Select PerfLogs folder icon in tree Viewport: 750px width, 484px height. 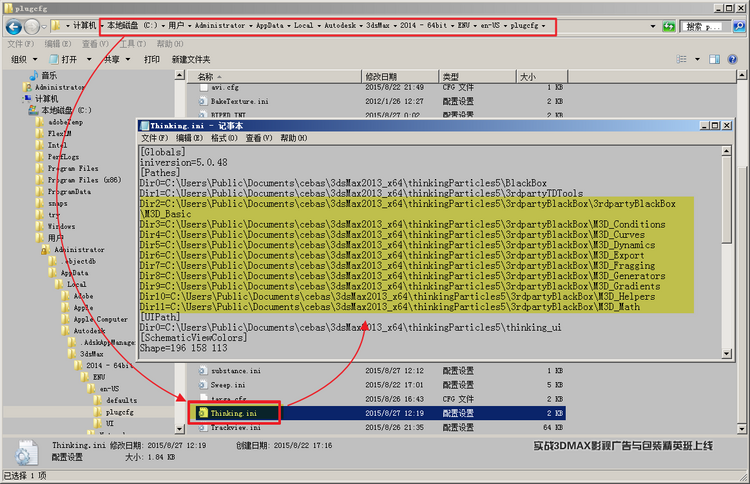click(x=40, y=157)
